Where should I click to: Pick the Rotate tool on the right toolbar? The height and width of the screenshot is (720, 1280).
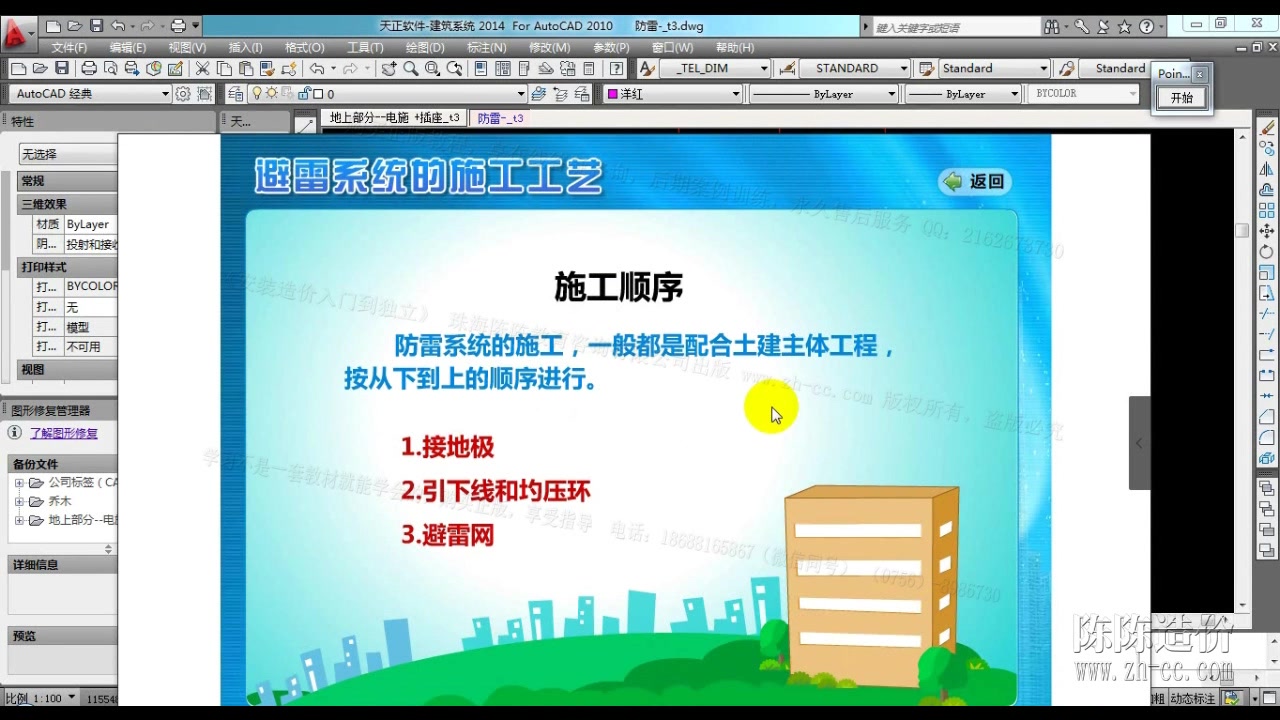click(x=1267, y=249)
